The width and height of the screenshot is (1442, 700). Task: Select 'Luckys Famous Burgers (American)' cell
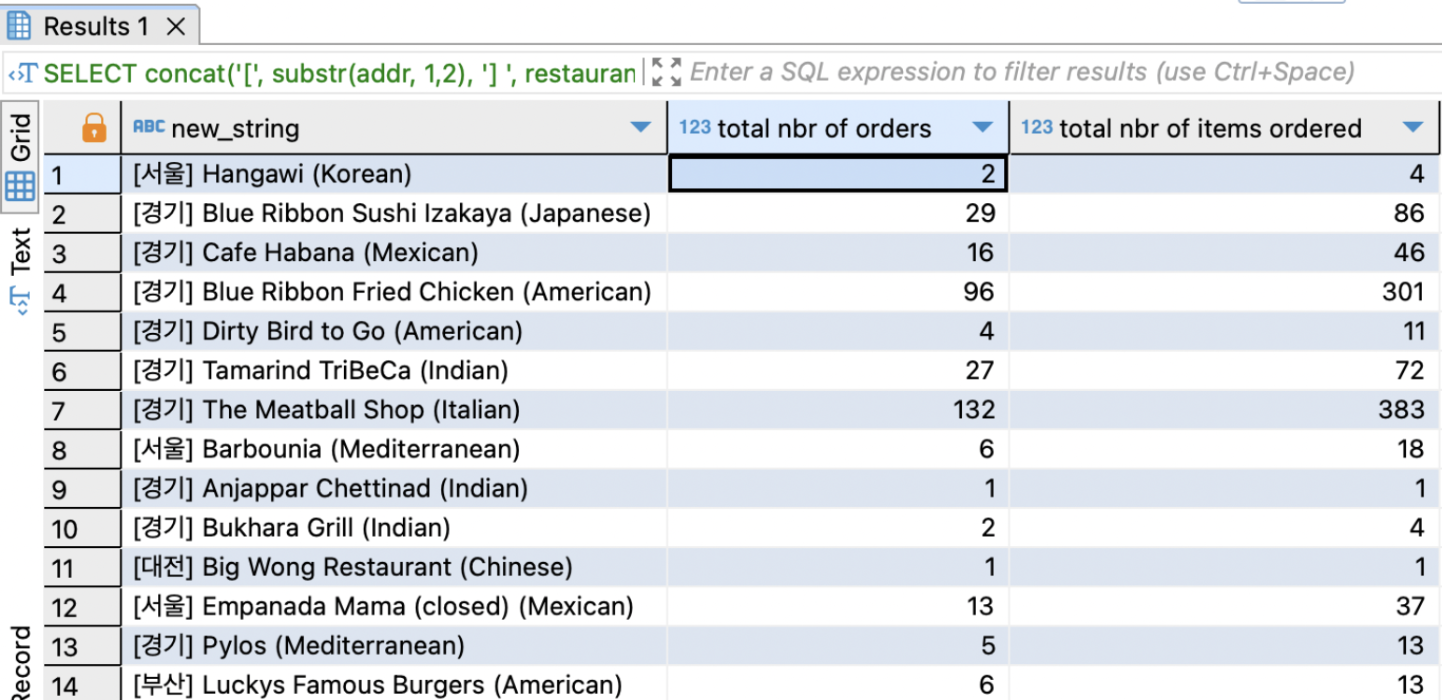[x=394, y=685]
